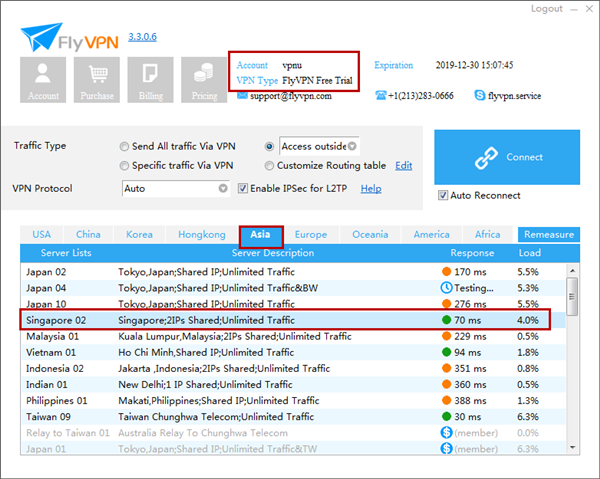Click the clock Testing icon for Japan 04
This screenshot has height=479, width=600.
pos(446,288)
